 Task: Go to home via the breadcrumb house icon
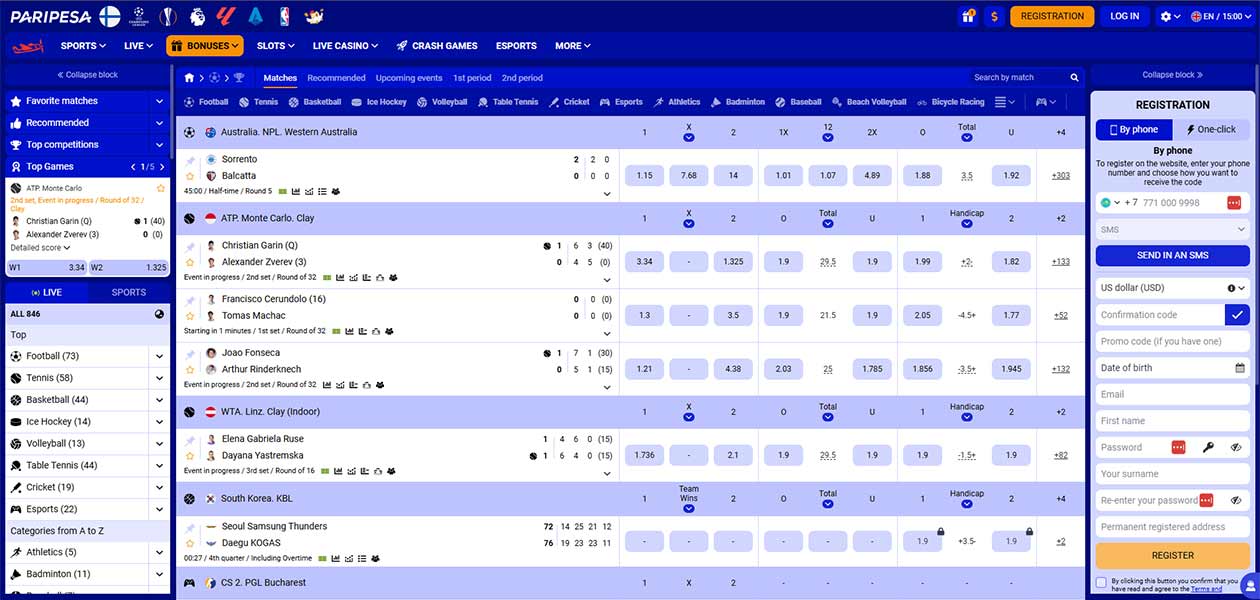click(189, 78)
